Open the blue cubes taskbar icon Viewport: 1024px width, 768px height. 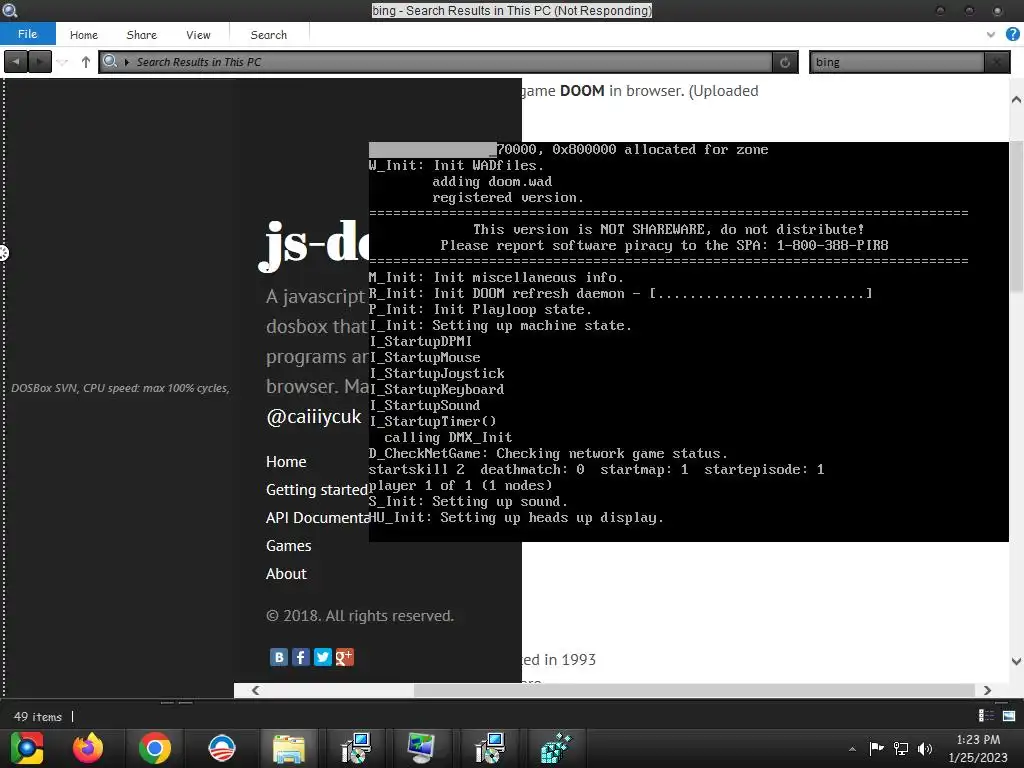556,748
